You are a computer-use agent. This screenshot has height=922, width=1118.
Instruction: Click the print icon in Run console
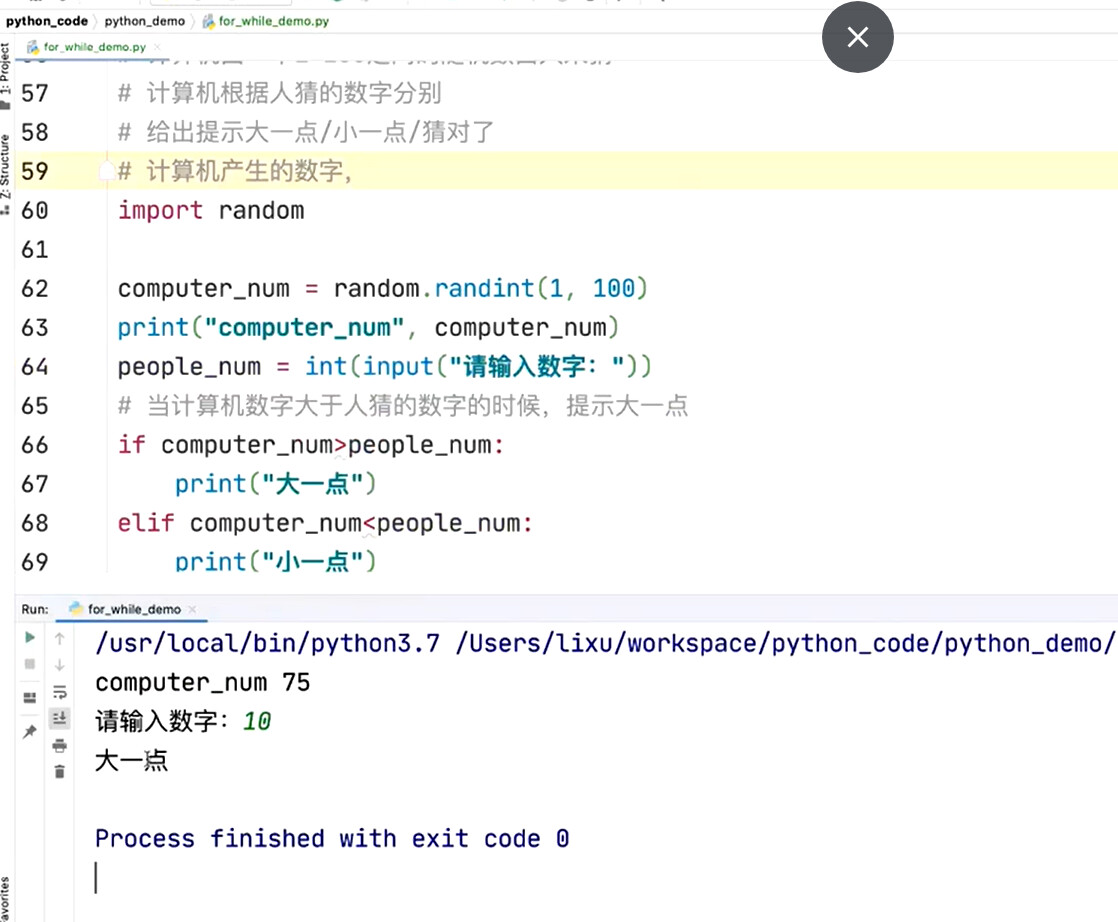pyautogui.click(x=60, y=746)
